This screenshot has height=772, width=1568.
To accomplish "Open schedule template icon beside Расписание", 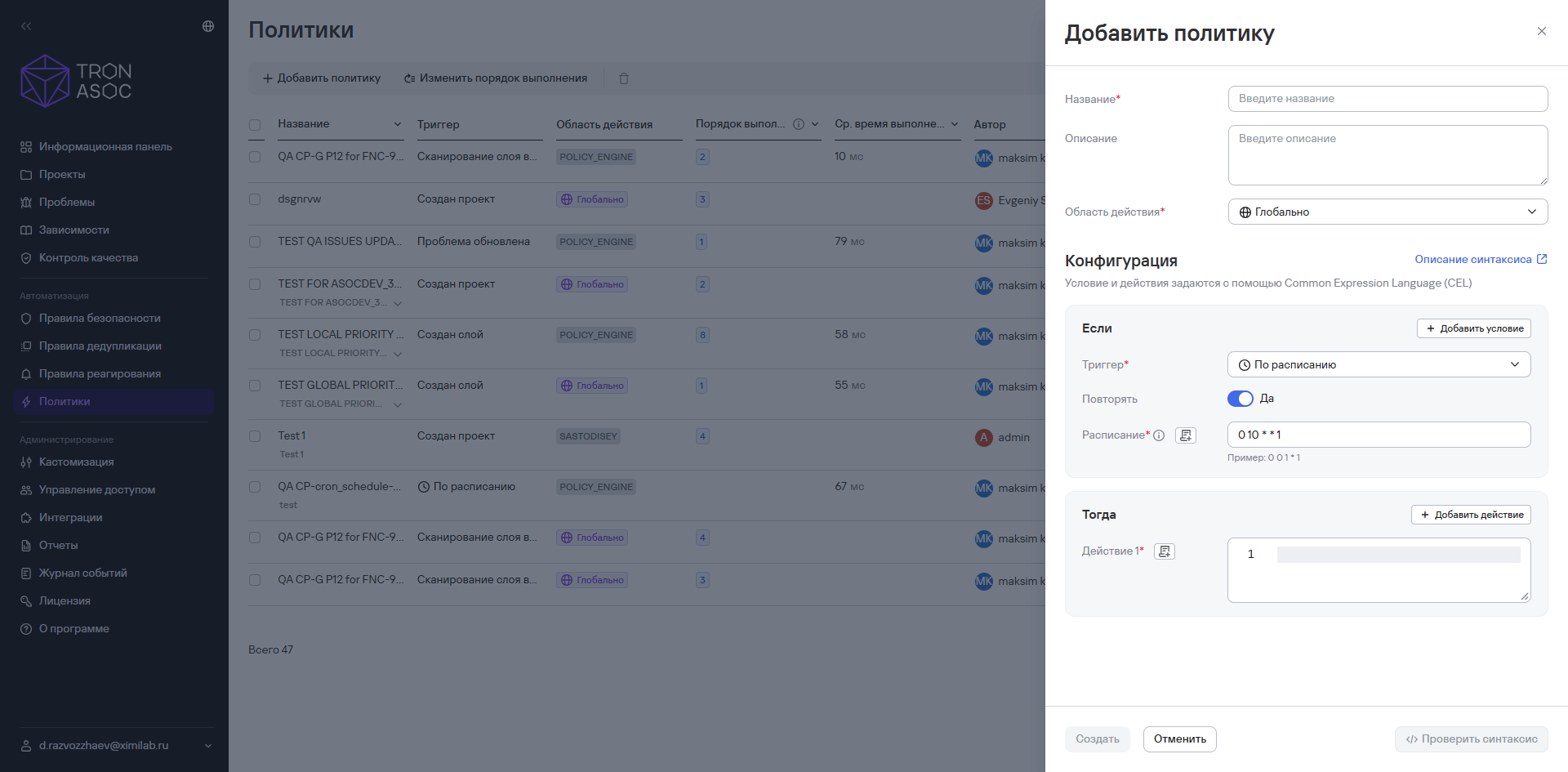I will click(1186, 435).
